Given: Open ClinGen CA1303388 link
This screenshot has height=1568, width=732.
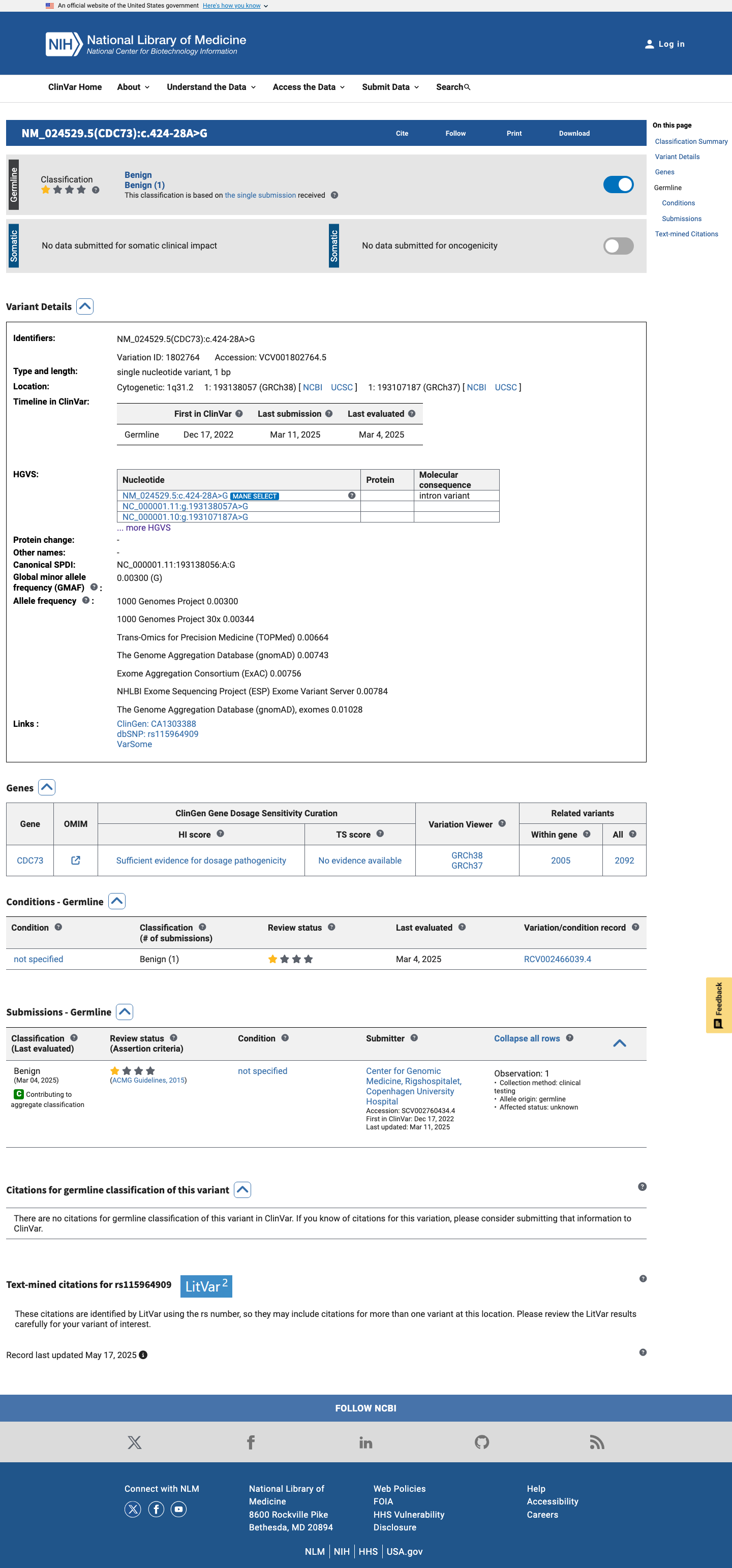Looking at the screenshot, I should pos(157,724).
